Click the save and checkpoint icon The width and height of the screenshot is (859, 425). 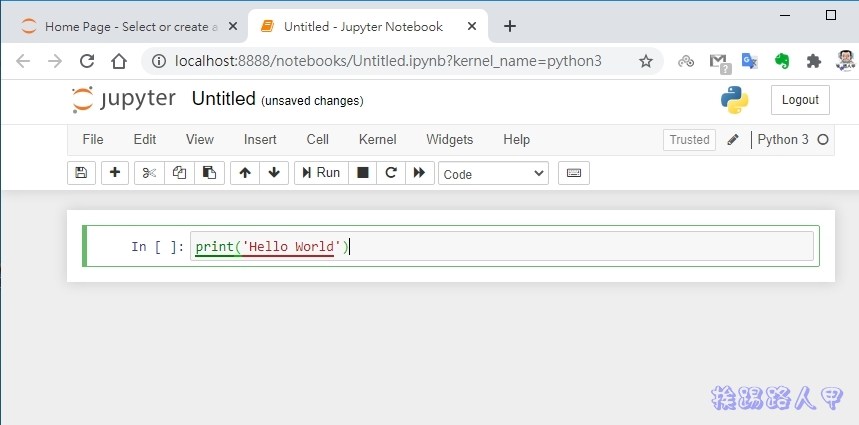tap(81, 173)
